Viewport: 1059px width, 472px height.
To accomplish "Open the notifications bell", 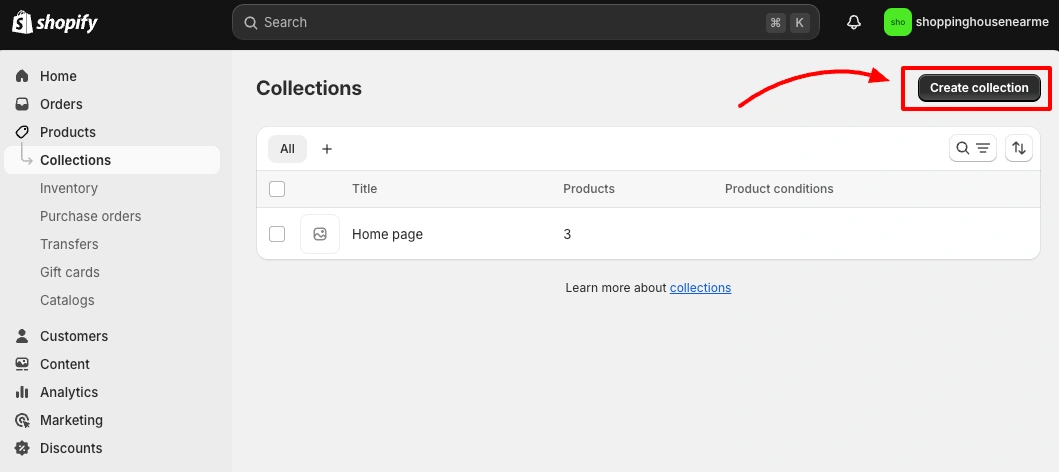I will (x=854, y=22).
